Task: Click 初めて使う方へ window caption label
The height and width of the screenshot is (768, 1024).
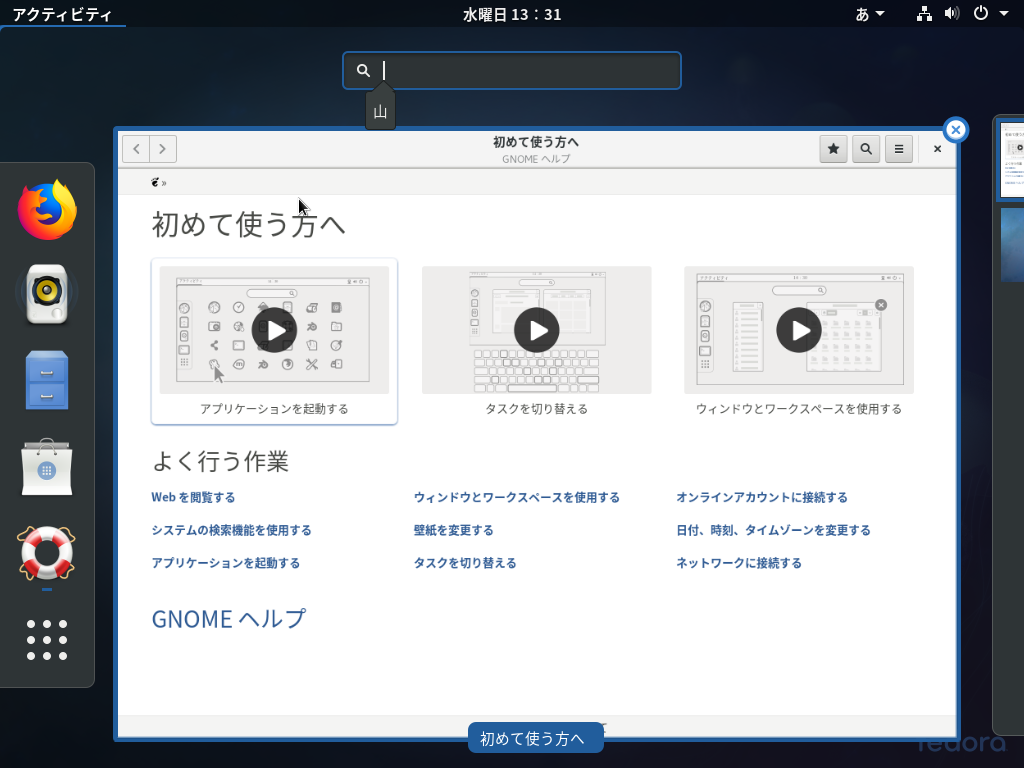Action: tap(536, 738)
